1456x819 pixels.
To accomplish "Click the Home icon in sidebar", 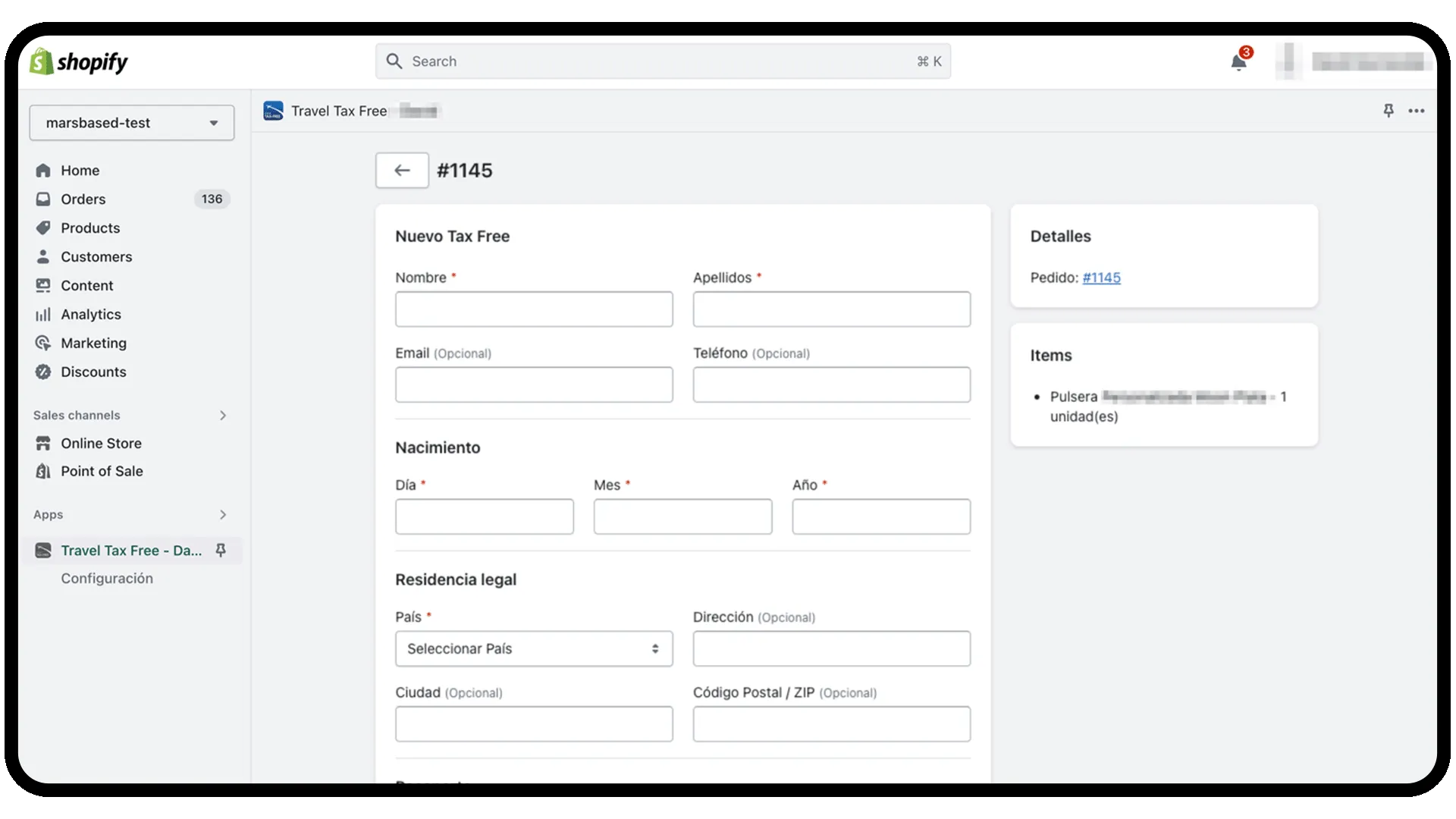I will [x=43, y=171].
